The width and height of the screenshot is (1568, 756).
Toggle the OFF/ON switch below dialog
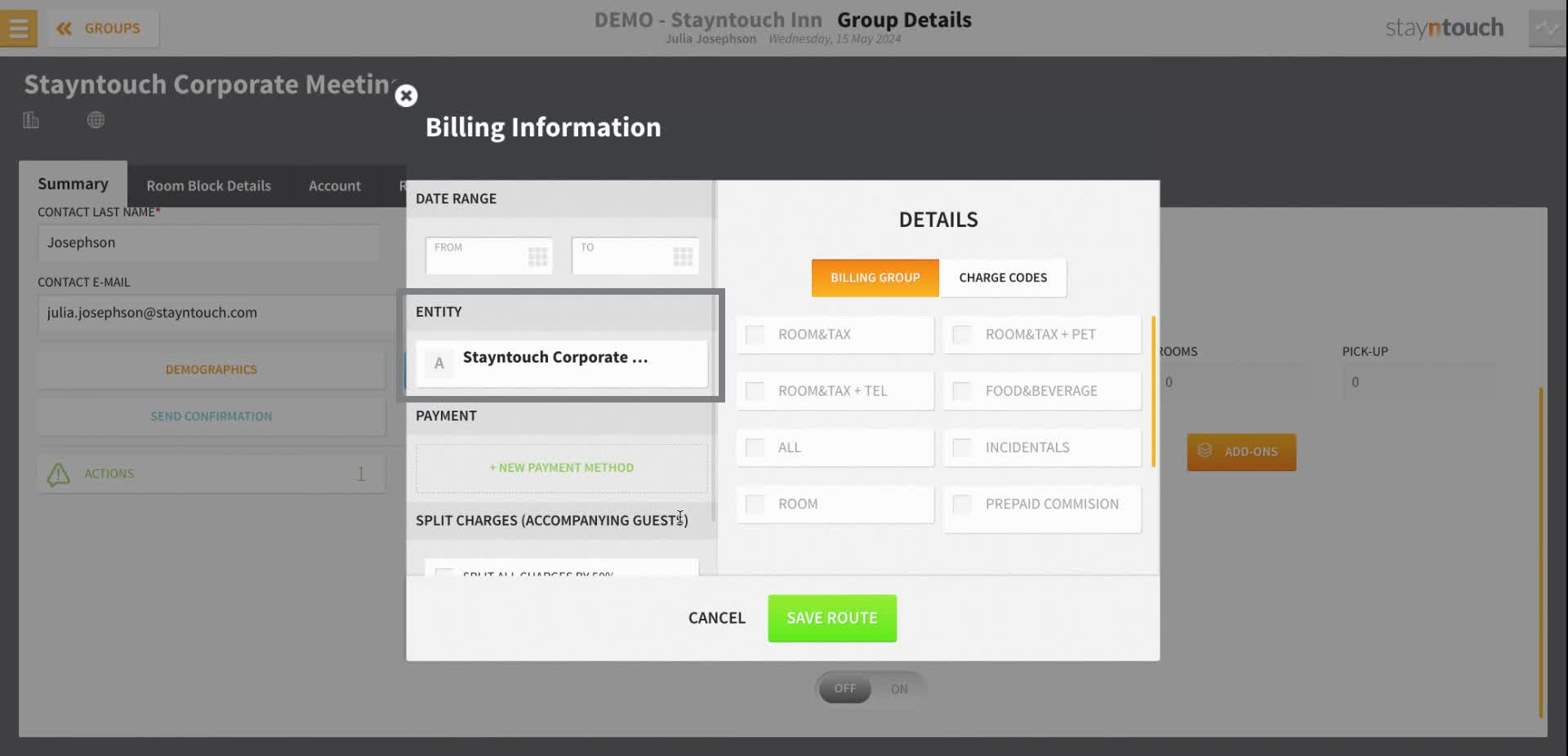pos(871,688)
